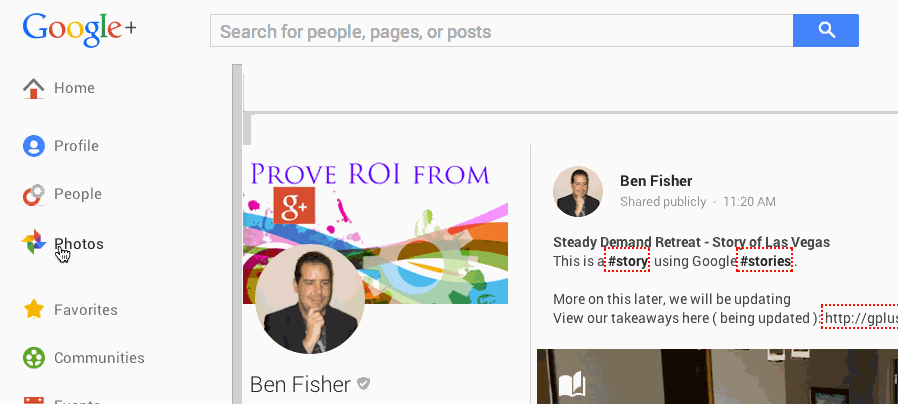Click Ben Fisher's large round profile photo
The height and width of the screenshot is (404, 898).
tap(310, 298)
